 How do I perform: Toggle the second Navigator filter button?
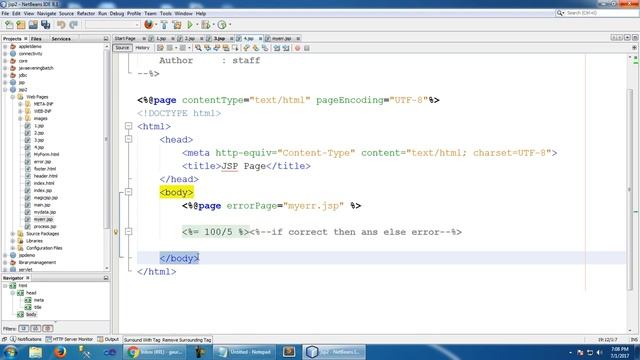[x=36, y=329]
